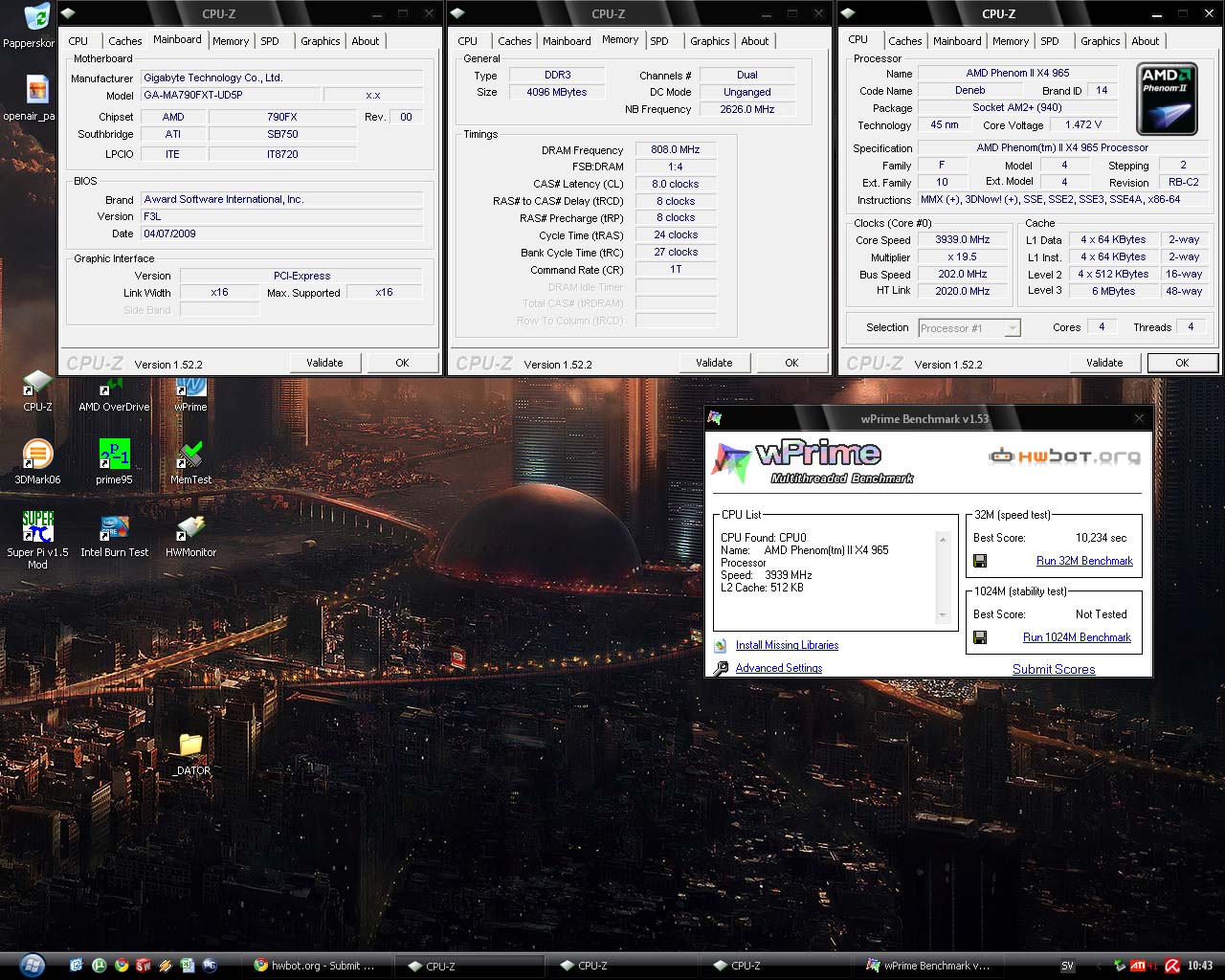The height and width of the screenshot is (980, 1225).
Task: Click Validate in the Memory CPU-Z window
Action: point(715,363)
